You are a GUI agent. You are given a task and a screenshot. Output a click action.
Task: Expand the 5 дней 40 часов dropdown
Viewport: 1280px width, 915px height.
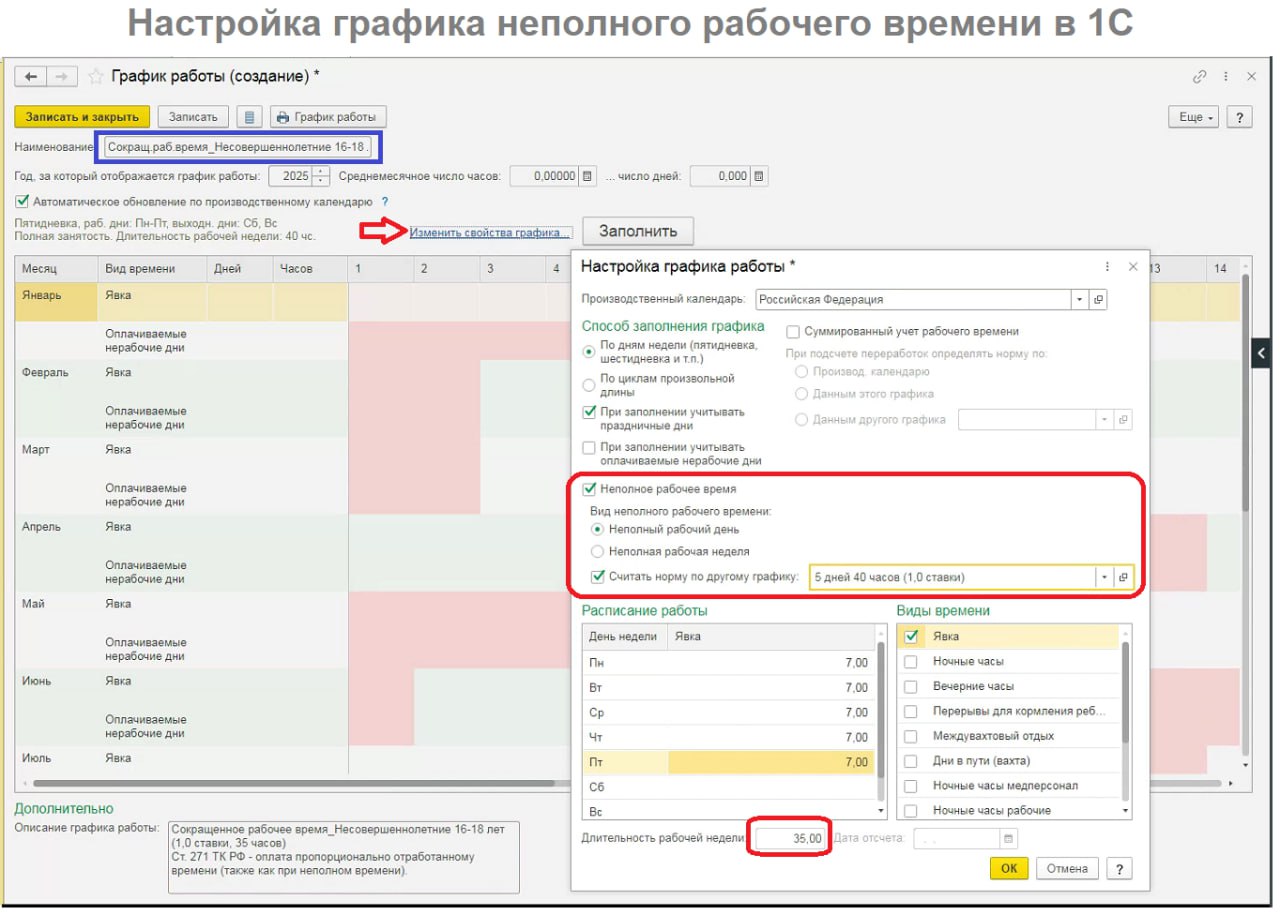[x=1104, y=577]
